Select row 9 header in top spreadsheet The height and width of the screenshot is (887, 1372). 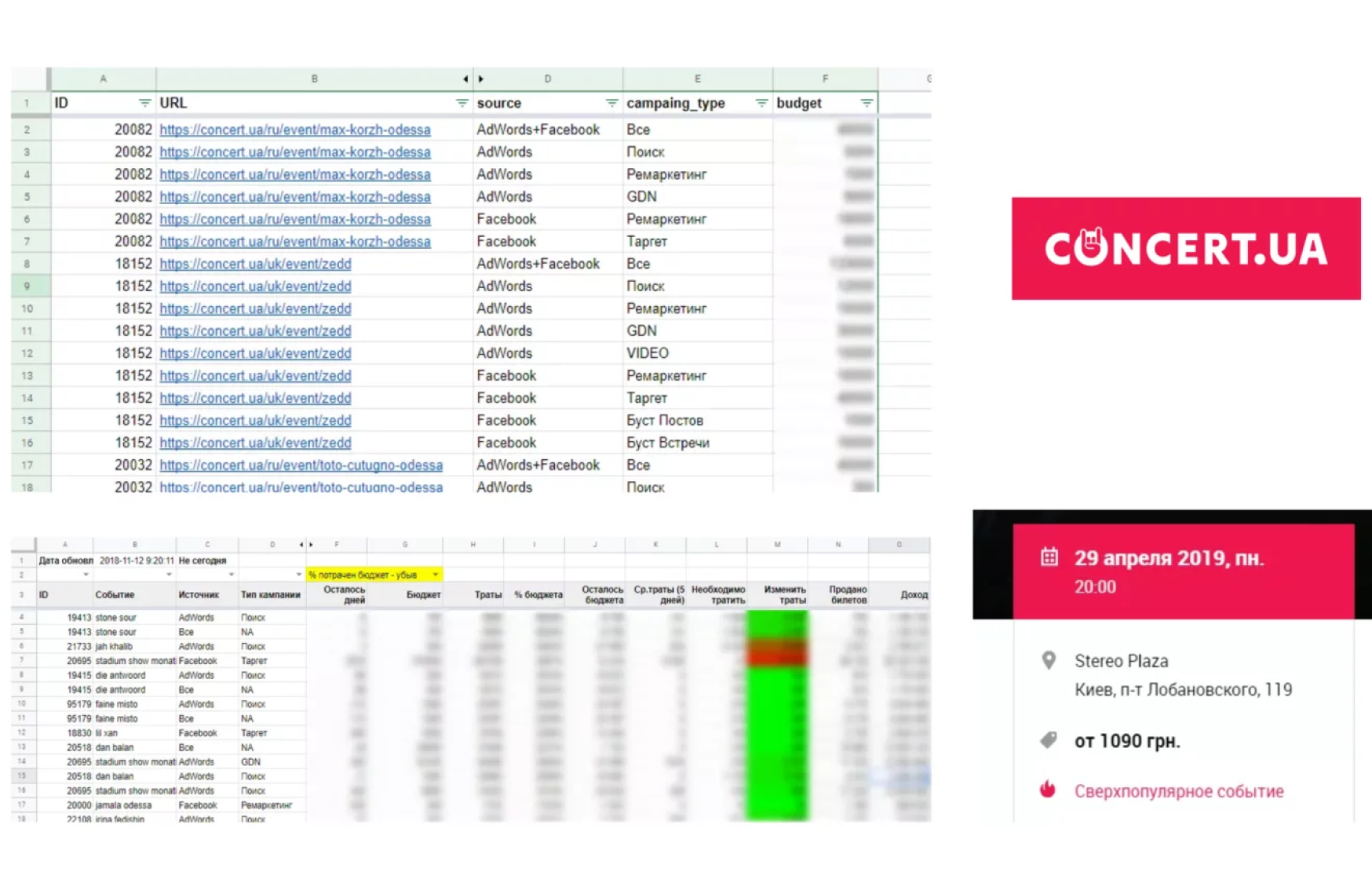click(27, 286)
